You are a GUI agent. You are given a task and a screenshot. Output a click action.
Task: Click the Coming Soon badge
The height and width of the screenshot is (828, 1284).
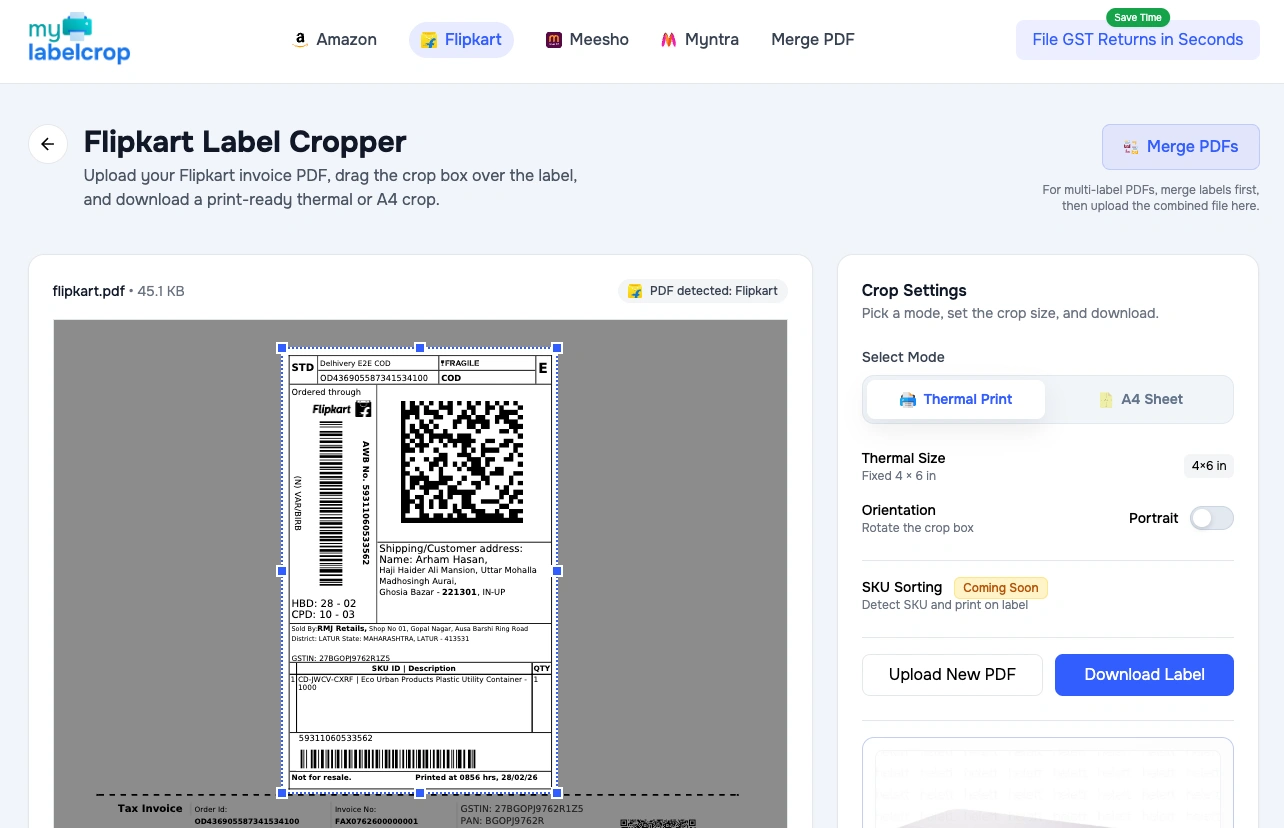click(x=1001, y=588)
